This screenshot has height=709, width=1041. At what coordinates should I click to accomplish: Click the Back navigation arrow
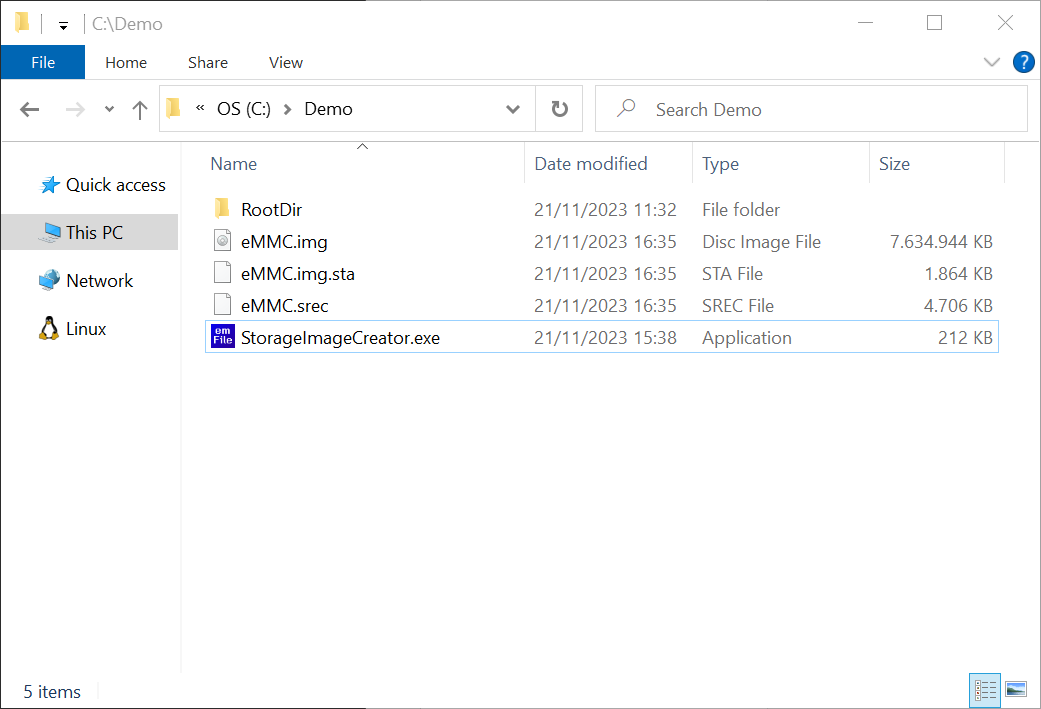click(x=30, y=110)
